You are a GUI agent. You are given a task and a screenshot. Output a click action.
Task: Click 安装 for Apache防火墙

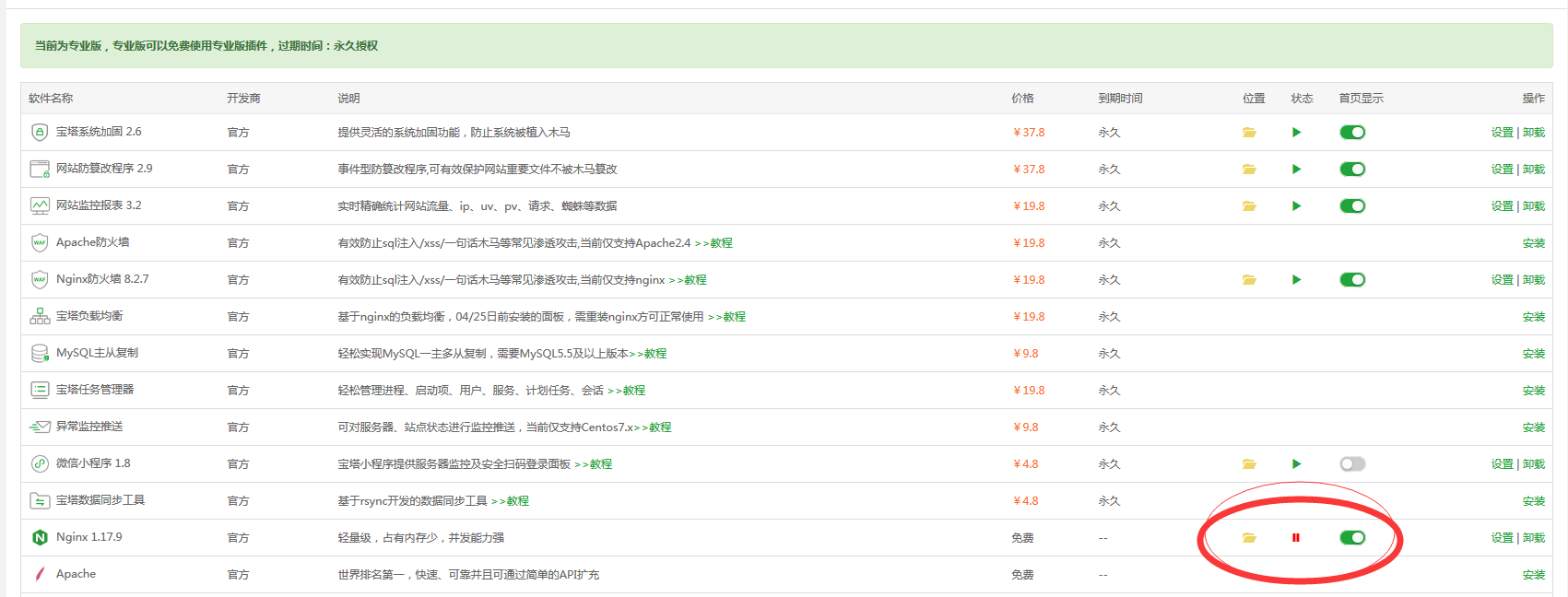[1534, 243]
